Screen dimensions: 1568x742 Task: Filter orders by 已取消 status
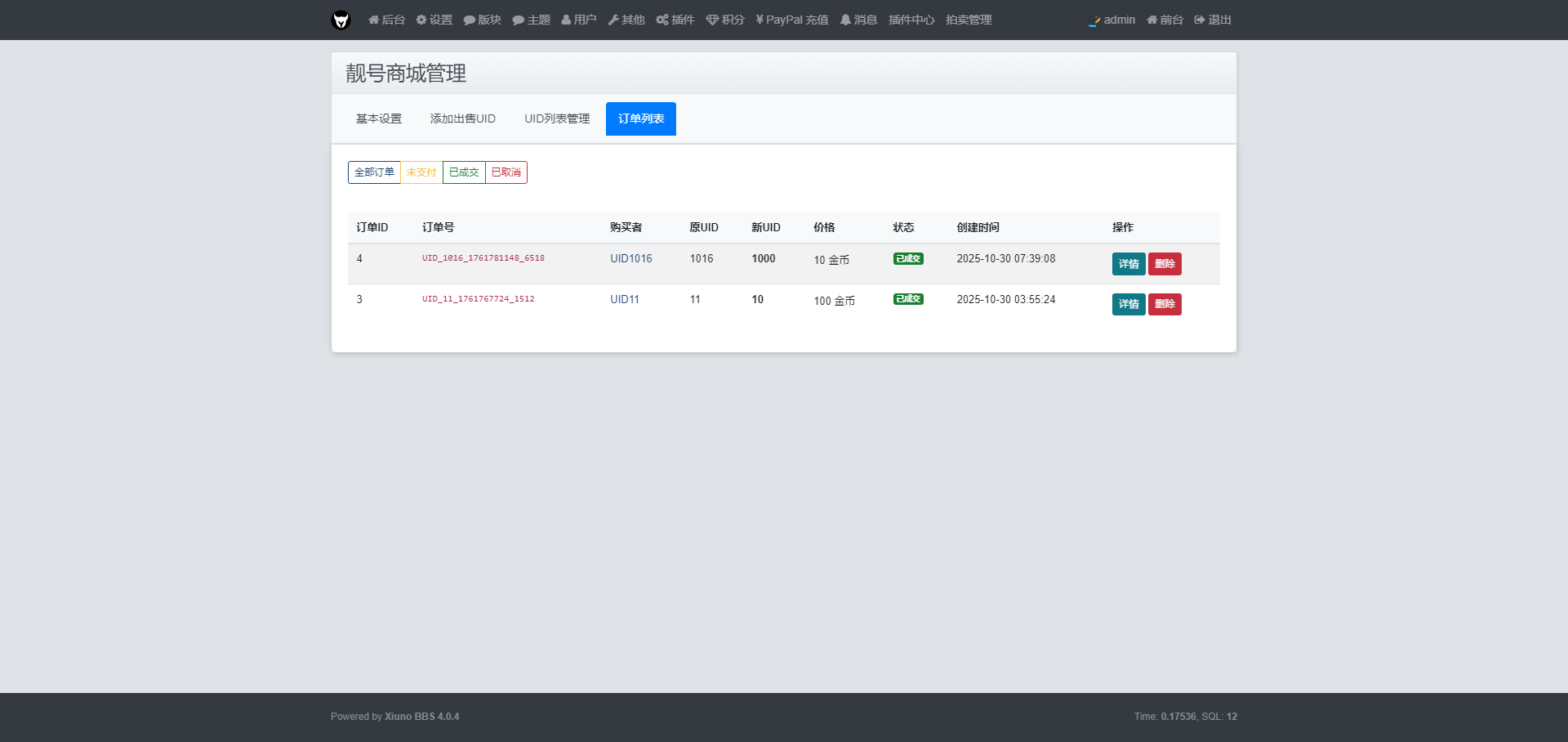tap(506, 172)
